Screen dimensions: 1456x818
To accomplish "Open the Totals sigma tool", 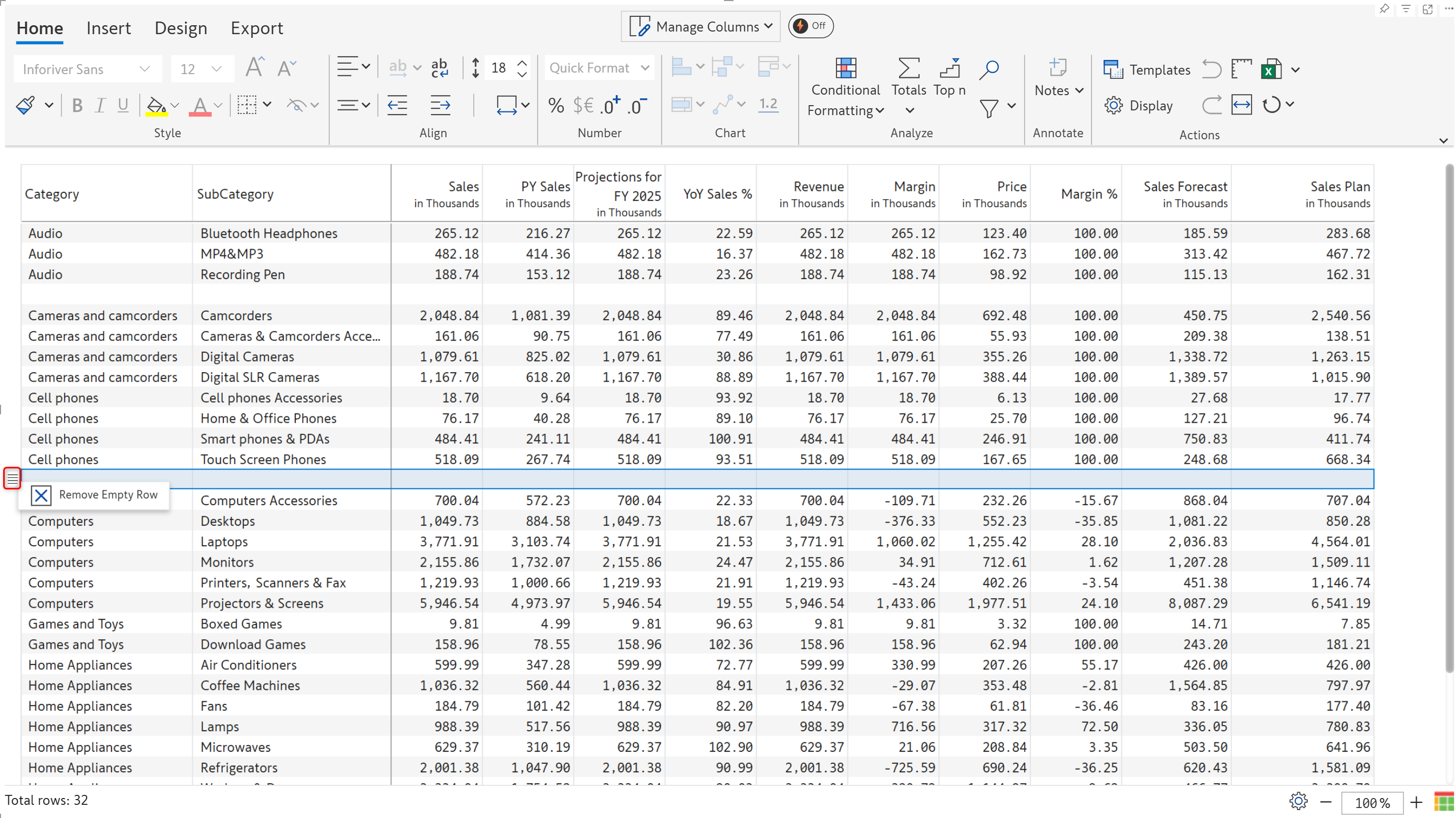I will pyautogui.click(x=908, y=68).
